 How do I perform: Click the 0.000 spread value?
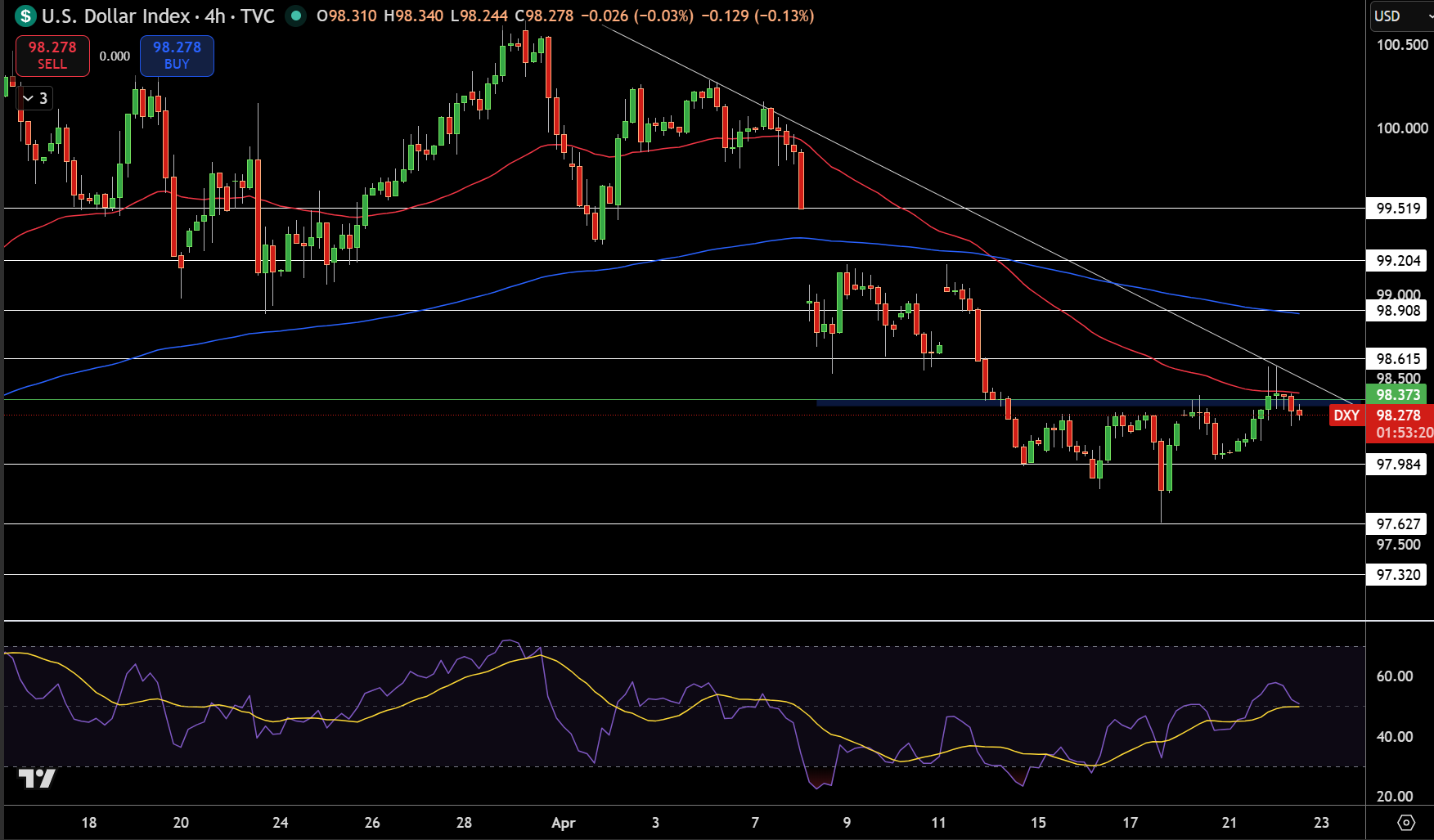[115, 56]
